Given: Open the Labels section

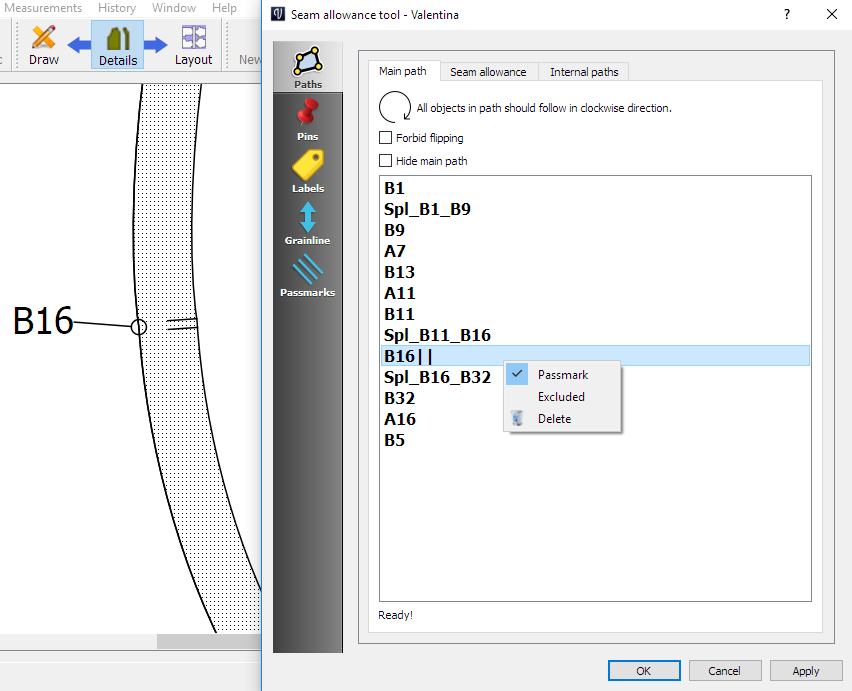Looking at the screenshot, I should (x=308, y=171).
